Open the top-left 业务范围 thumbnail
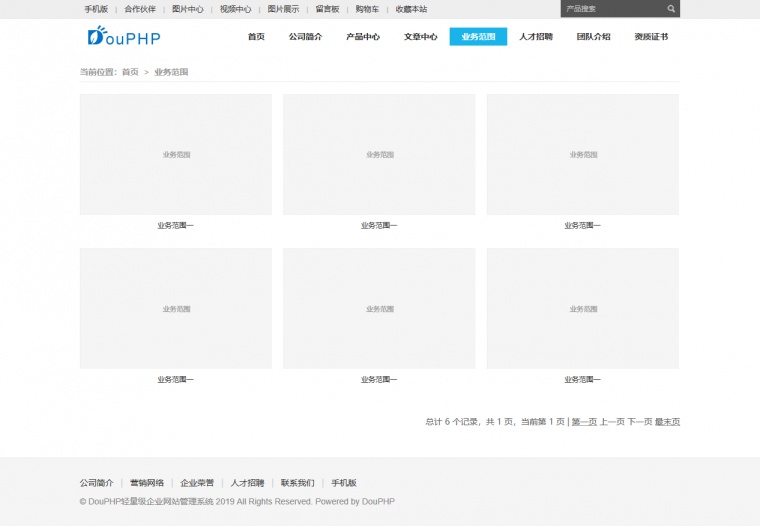The image size is (760, 526). coord(176,154)
